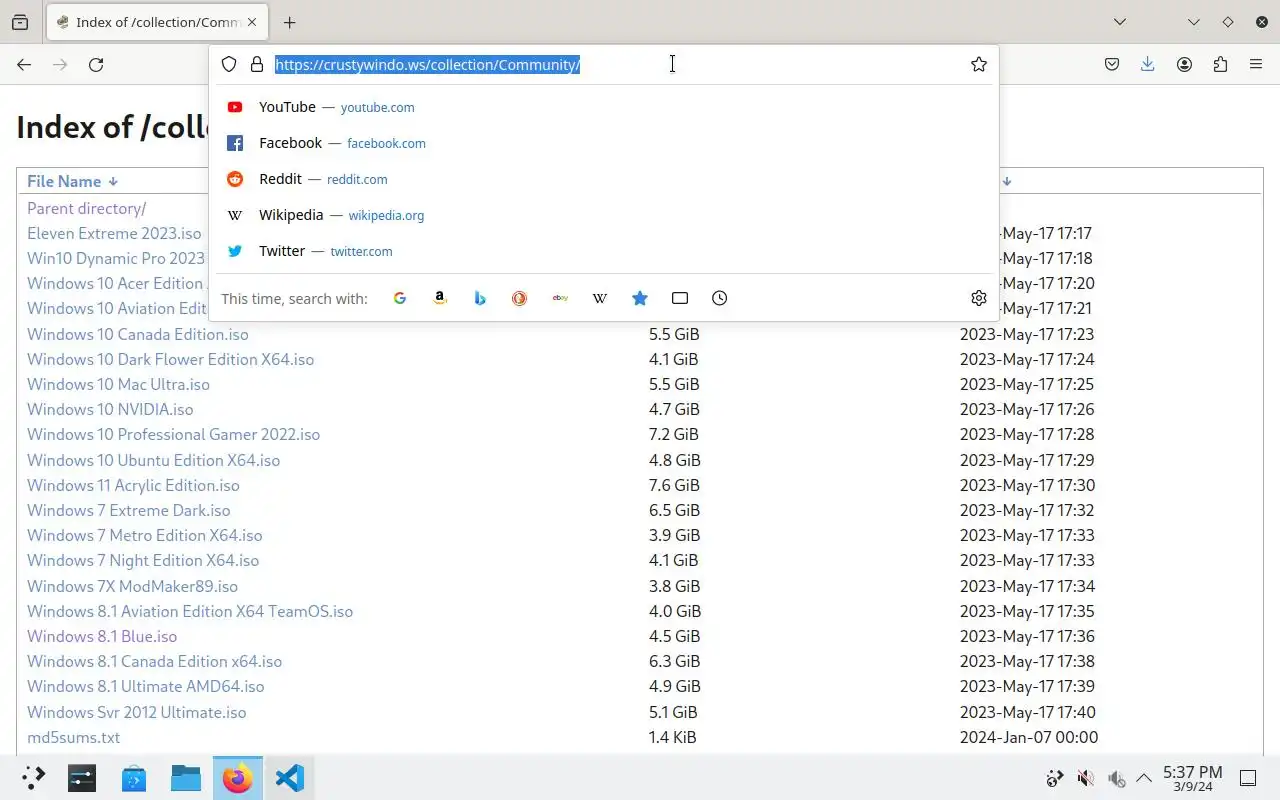The height and width of the screenshot is (800, 1280).
Task: List all tabs dropdown arrow
Action: pos(1120,22)
